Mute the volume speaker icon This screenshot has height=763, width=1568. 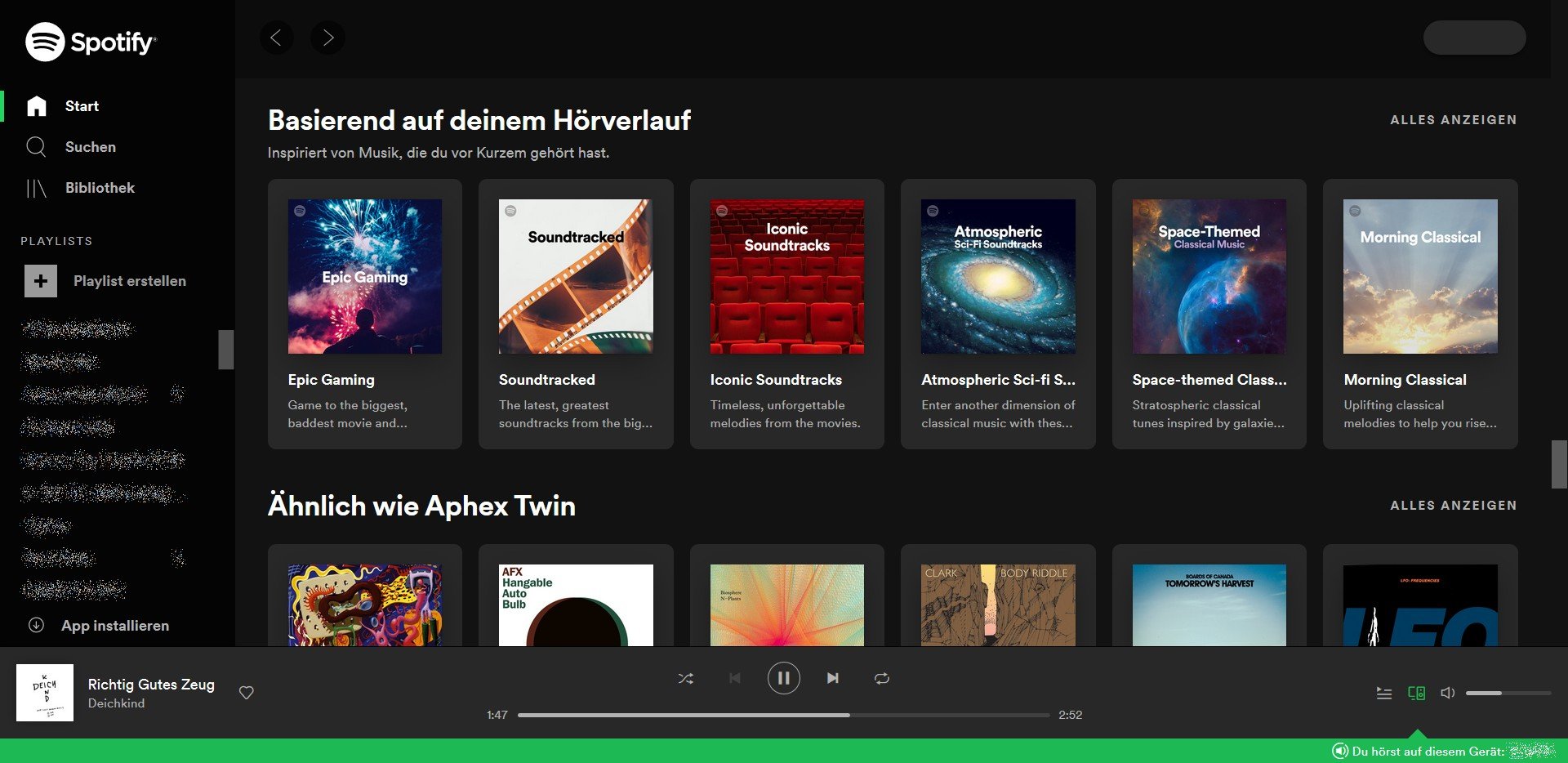1448,693
